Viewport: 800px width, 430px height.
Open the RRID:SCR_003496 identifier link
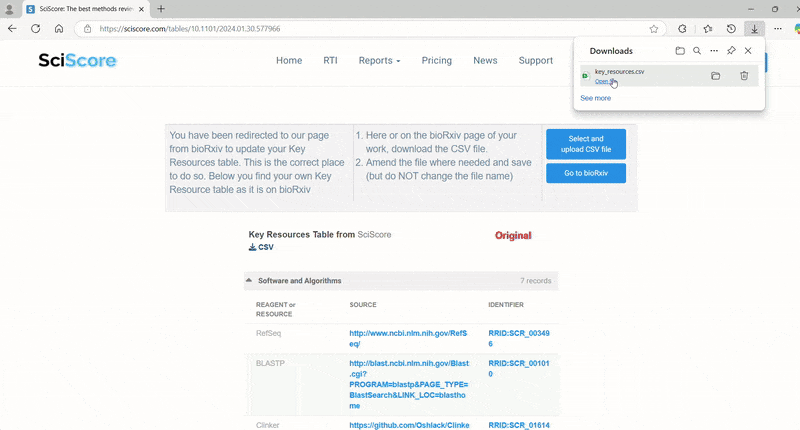(519, 338)
